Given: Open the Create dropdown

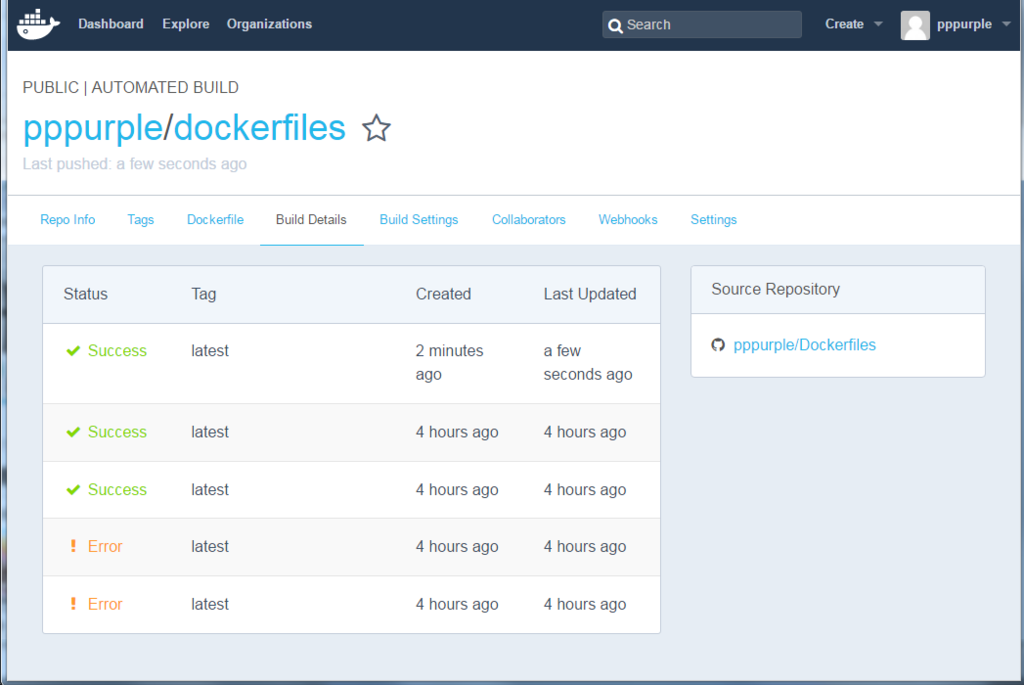Looking at the screenshot, I should 854,24.
